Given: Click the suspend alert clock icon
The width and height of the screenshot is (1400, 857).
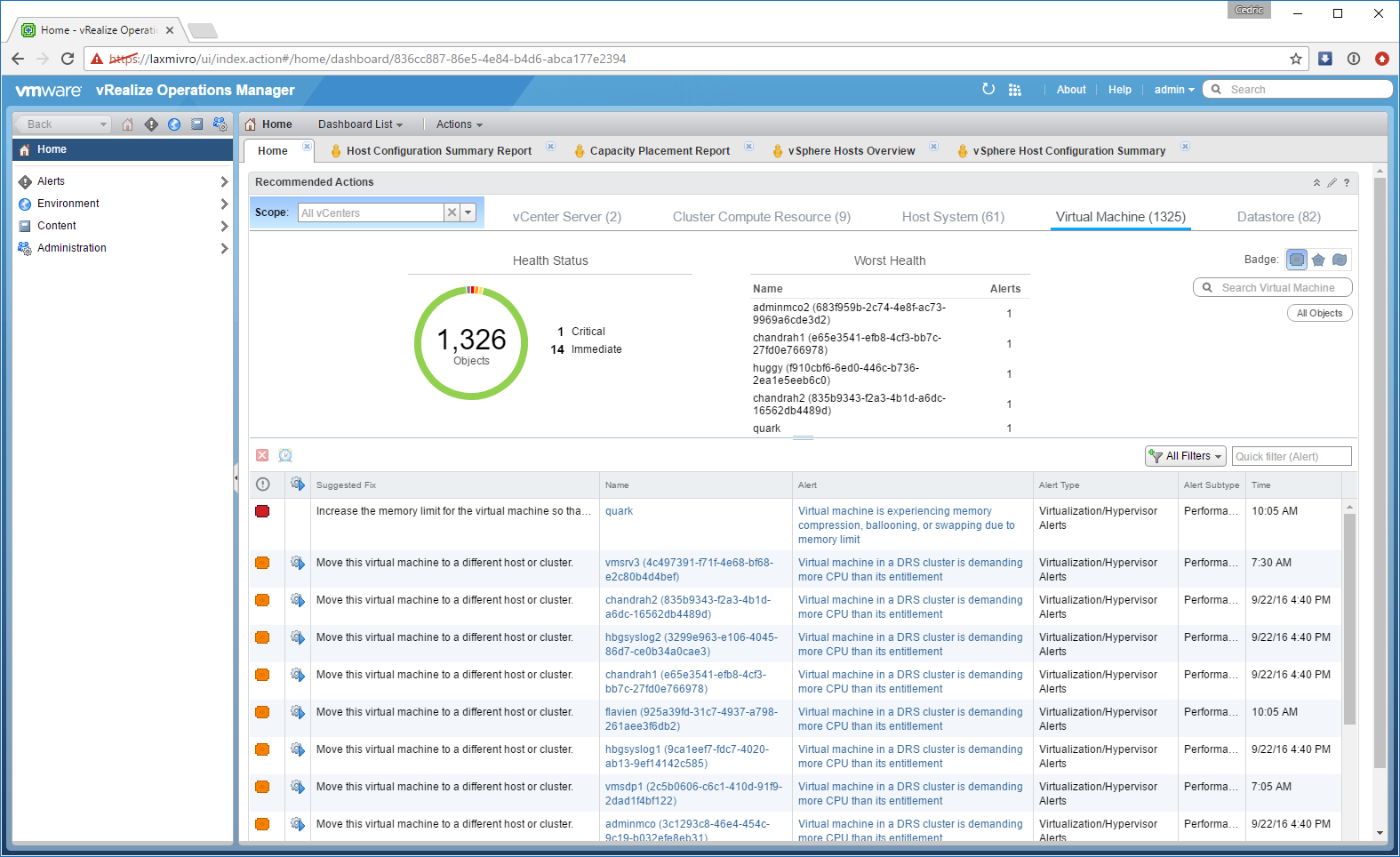Looking at the screenshot, I should point(285,456).
